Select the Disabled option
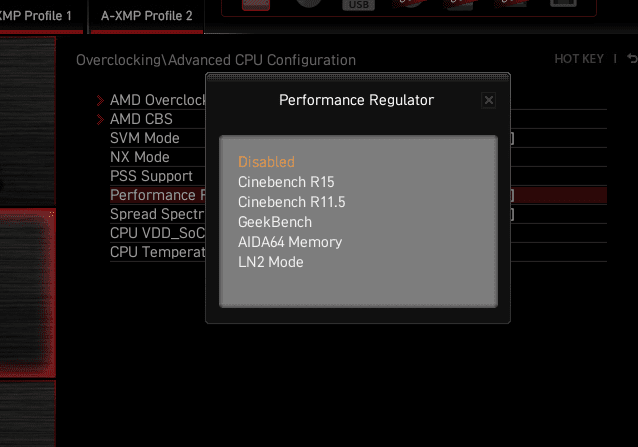638x447 pixels. (266, 162)
